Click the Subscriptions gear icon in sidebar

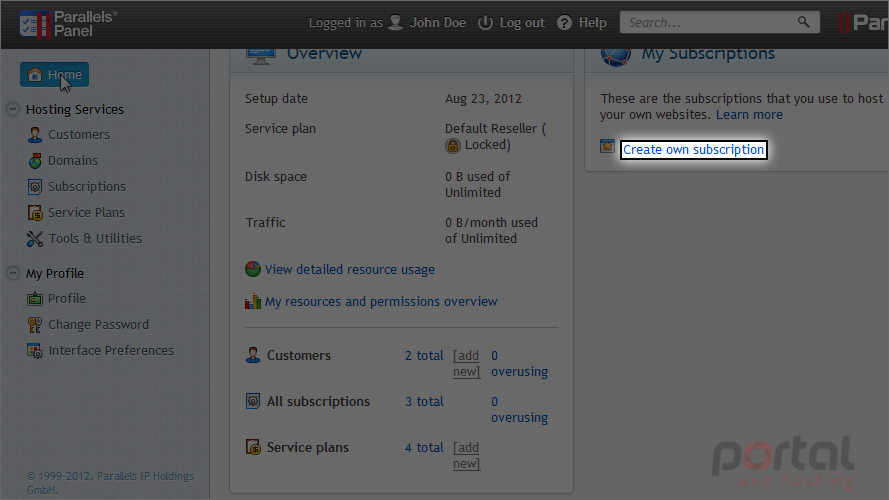35,187
